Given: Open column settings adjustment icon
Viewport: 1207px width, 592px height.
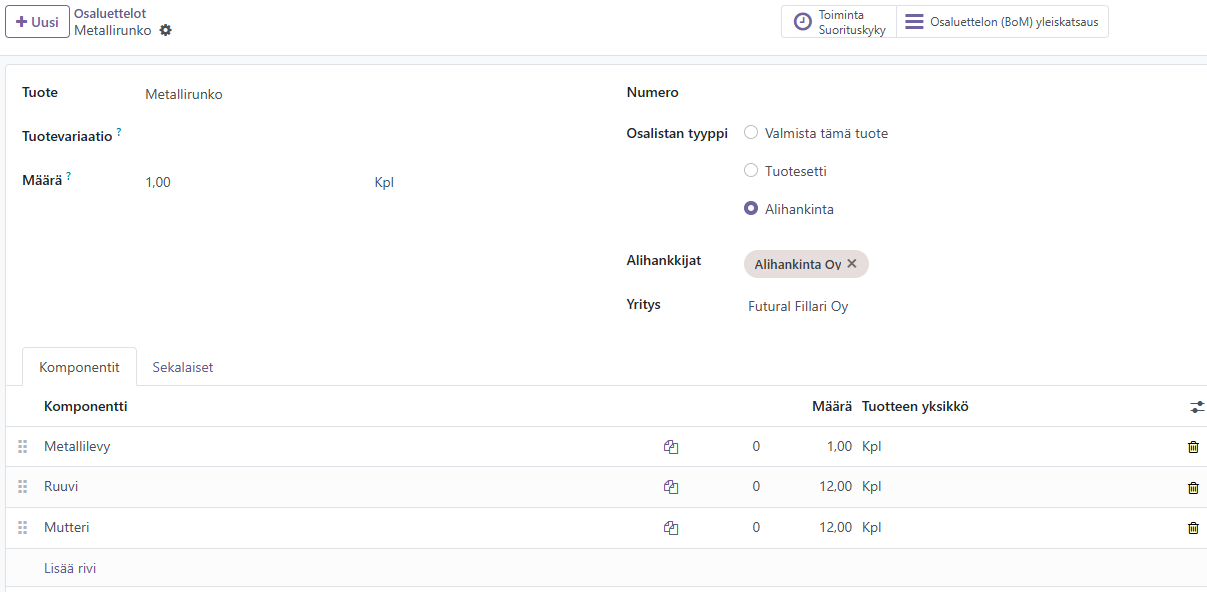Looking at the screenshot, I should click(1197, 407).
